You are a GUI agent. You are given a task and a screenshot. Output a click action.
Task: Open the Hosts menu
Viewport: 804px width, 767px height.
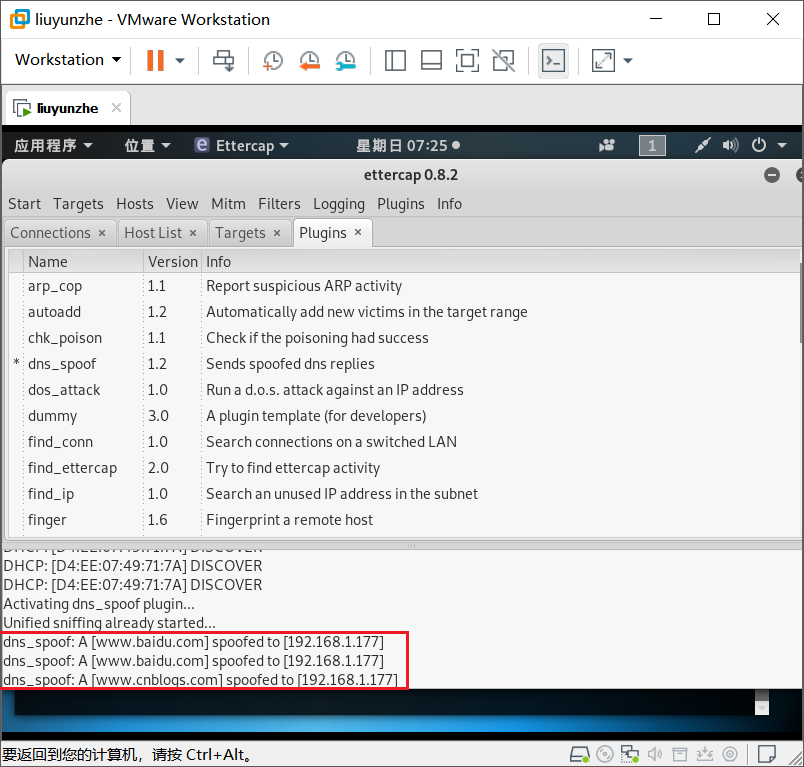[x=135, y=204]
